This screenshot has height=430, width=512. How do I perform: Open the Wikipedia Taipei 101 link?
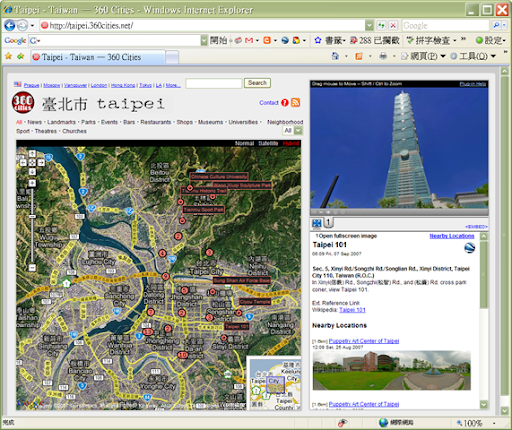click(352, 310)
